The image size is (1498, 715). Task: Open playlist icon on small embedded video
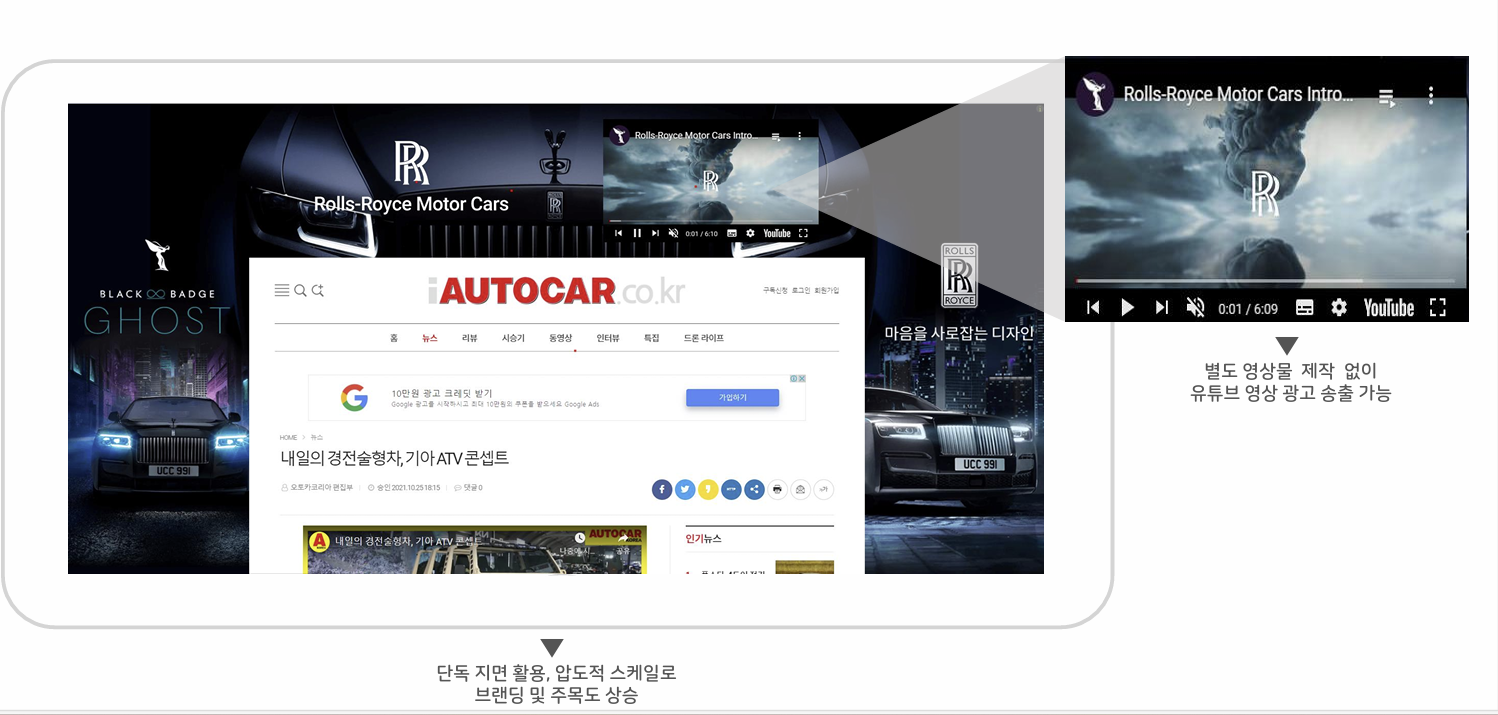pyautogui.click(x=775, y=135)
